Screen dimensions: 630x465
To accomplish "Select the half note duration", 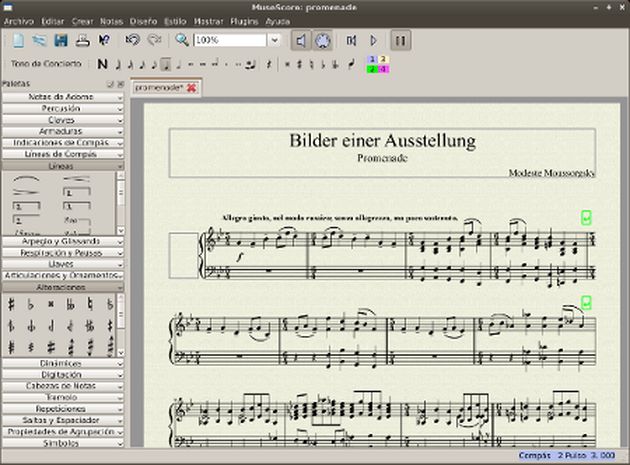I will point(178,64).
